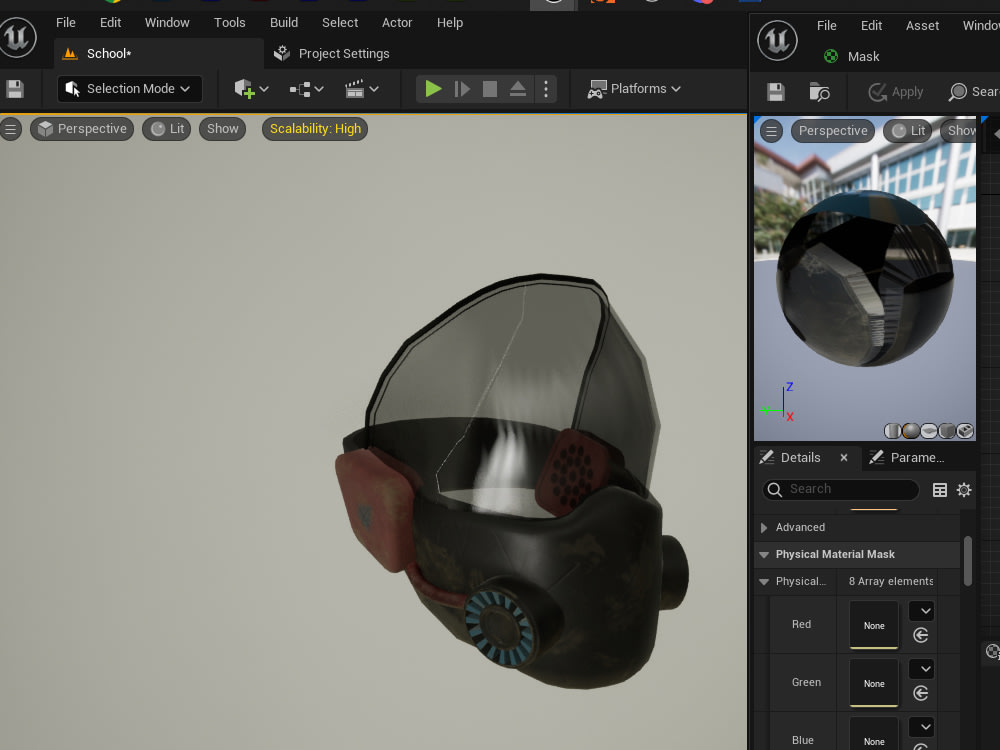Click the Red physical material None thumbnail
The image size is (1000, 750).
click(x=874, y=624)
